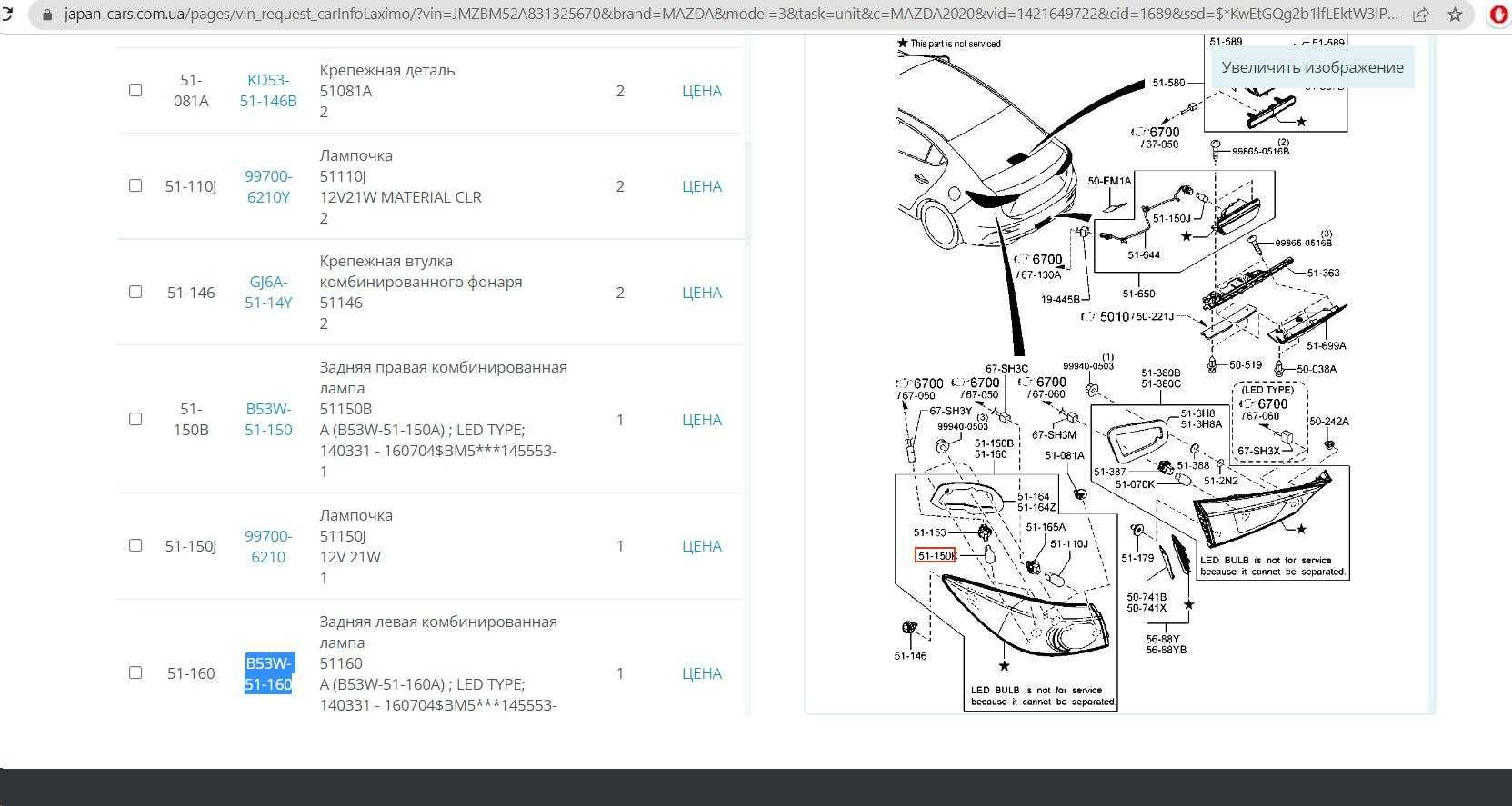1512x806 pixels.
Task: Open part number B53W-51-150 link
Action: (268, 419)
